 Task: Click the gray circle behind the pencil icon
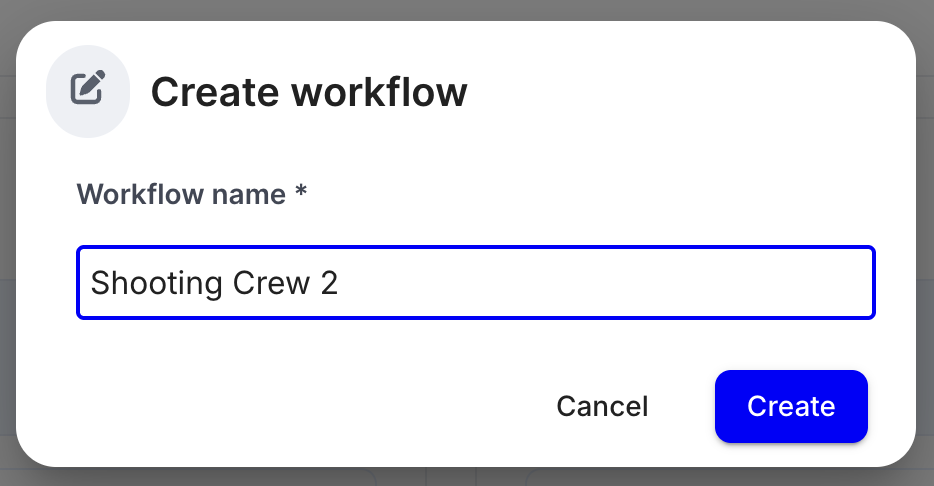[x=88, y=91]
